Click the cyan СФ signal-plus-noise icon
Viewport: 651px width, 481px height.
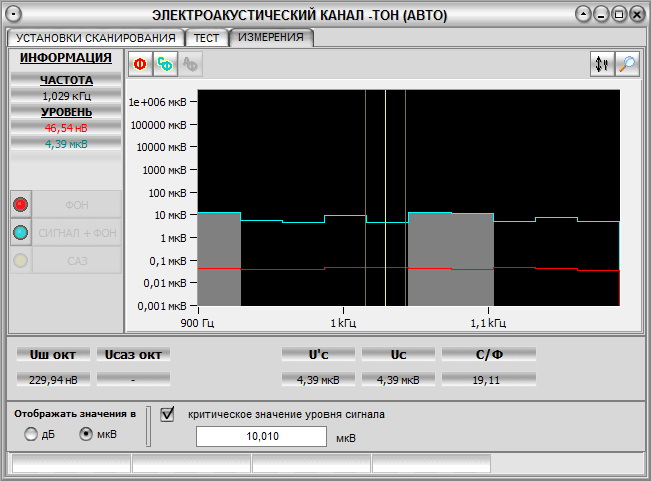(165, 63)
